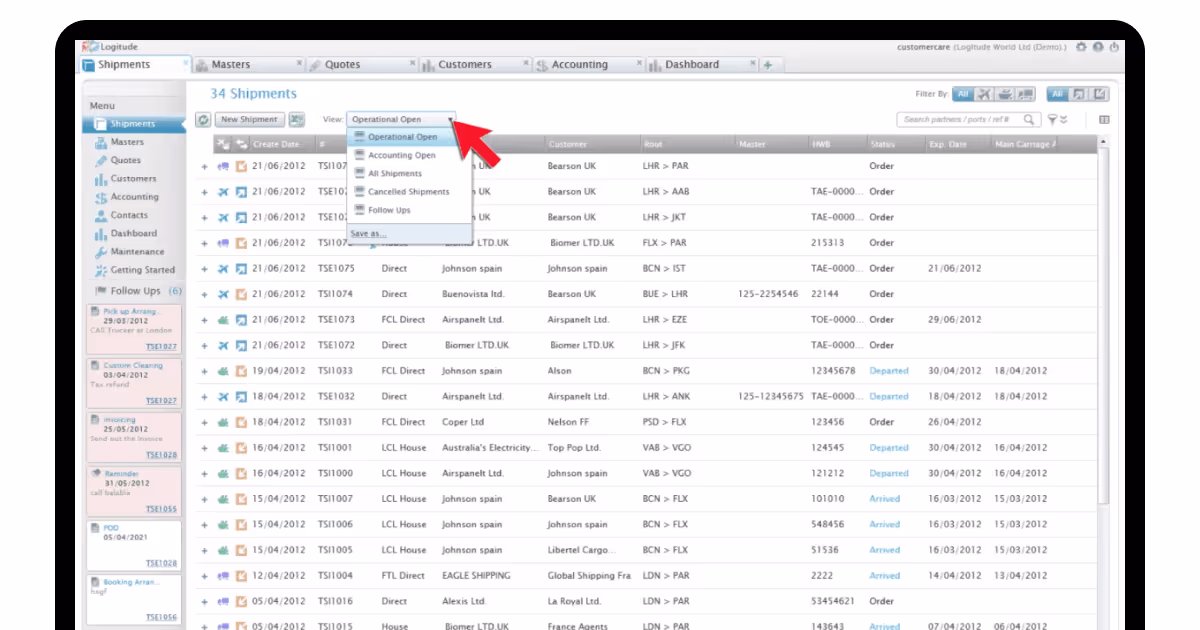Select Follow Ups from View list

coord(409,210)
